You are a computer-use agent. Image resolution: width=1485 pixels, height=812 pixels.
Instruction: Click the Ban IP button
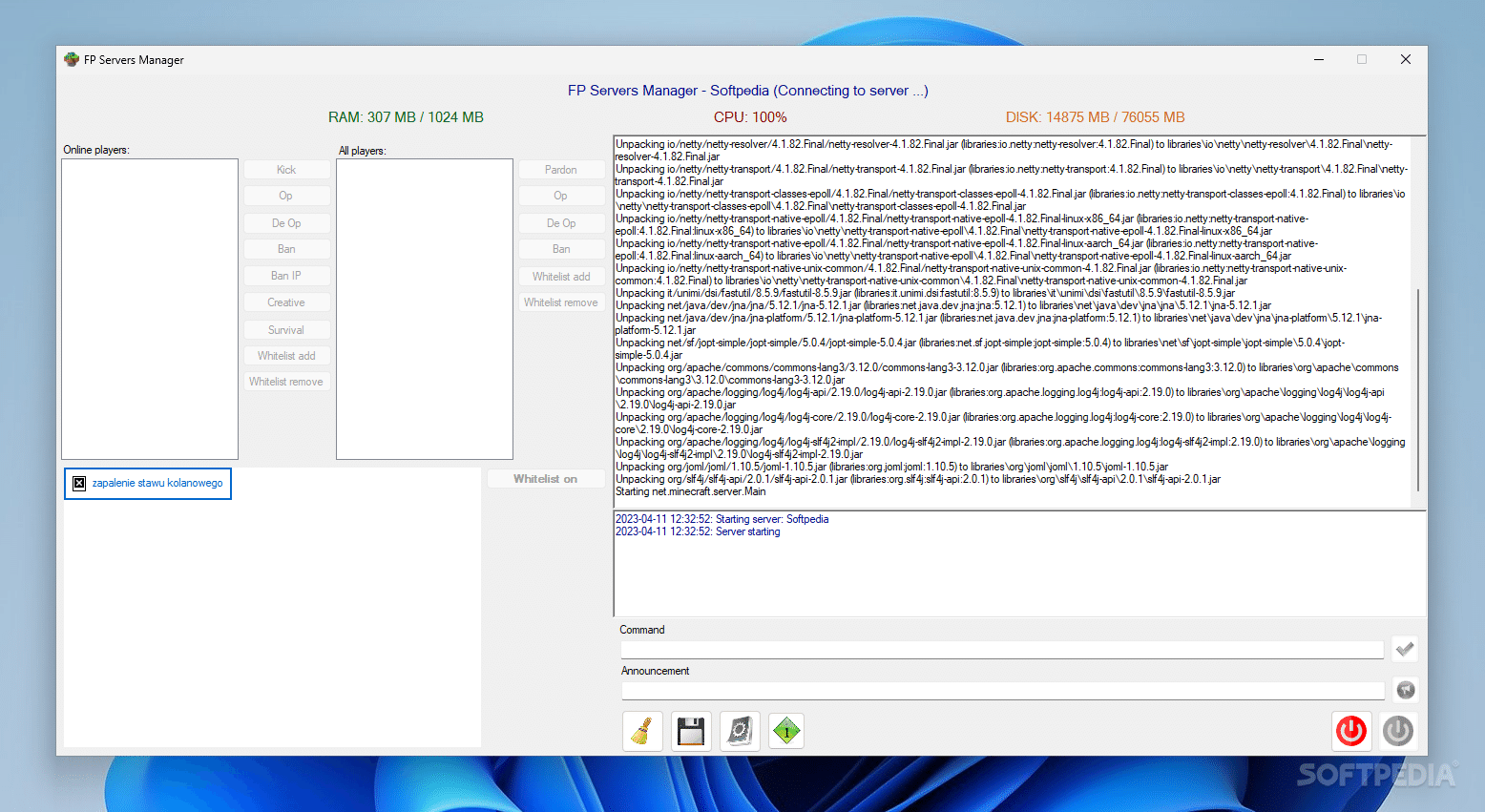tap(286, 276)
